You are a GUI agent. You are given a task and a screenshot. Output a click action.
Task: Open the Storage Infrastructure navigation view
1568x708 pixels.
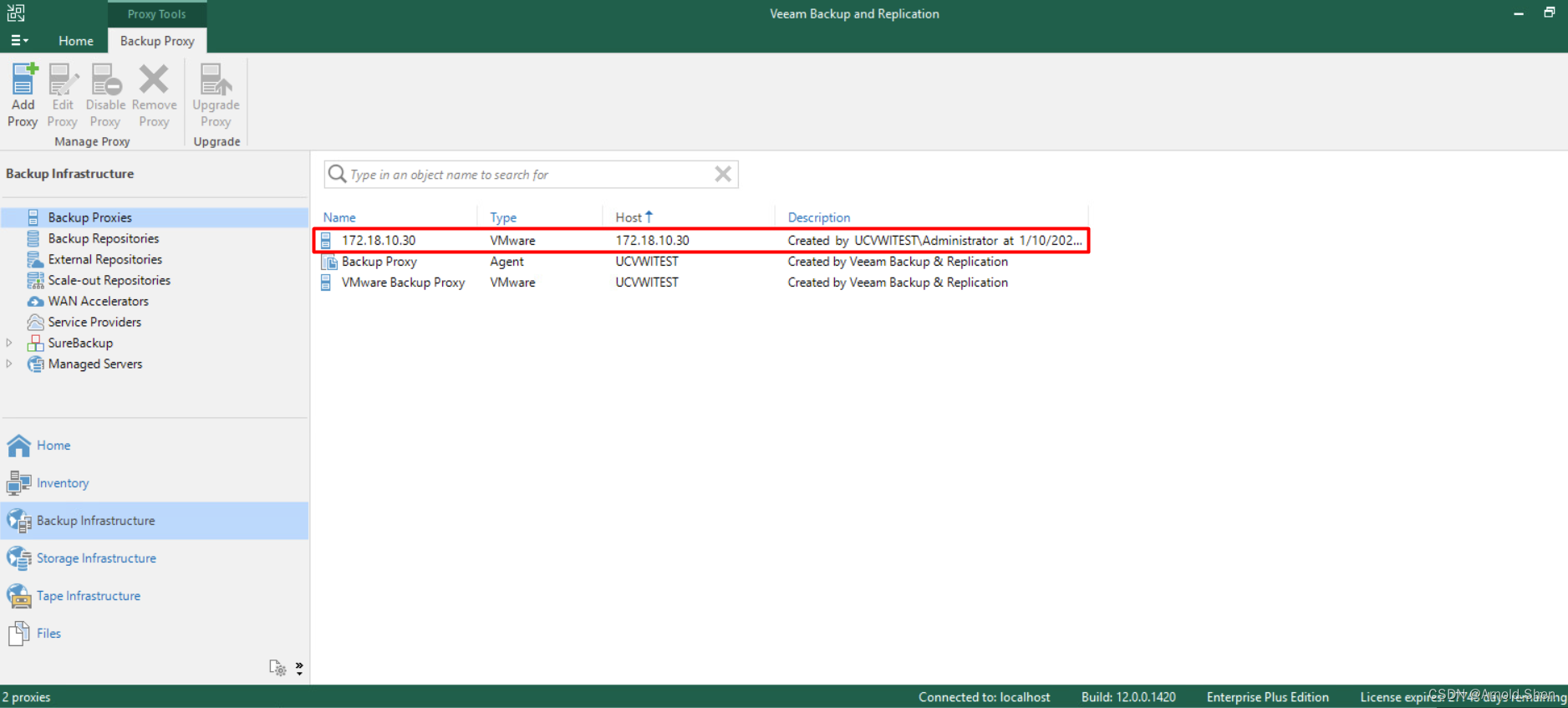coord(155,558)
